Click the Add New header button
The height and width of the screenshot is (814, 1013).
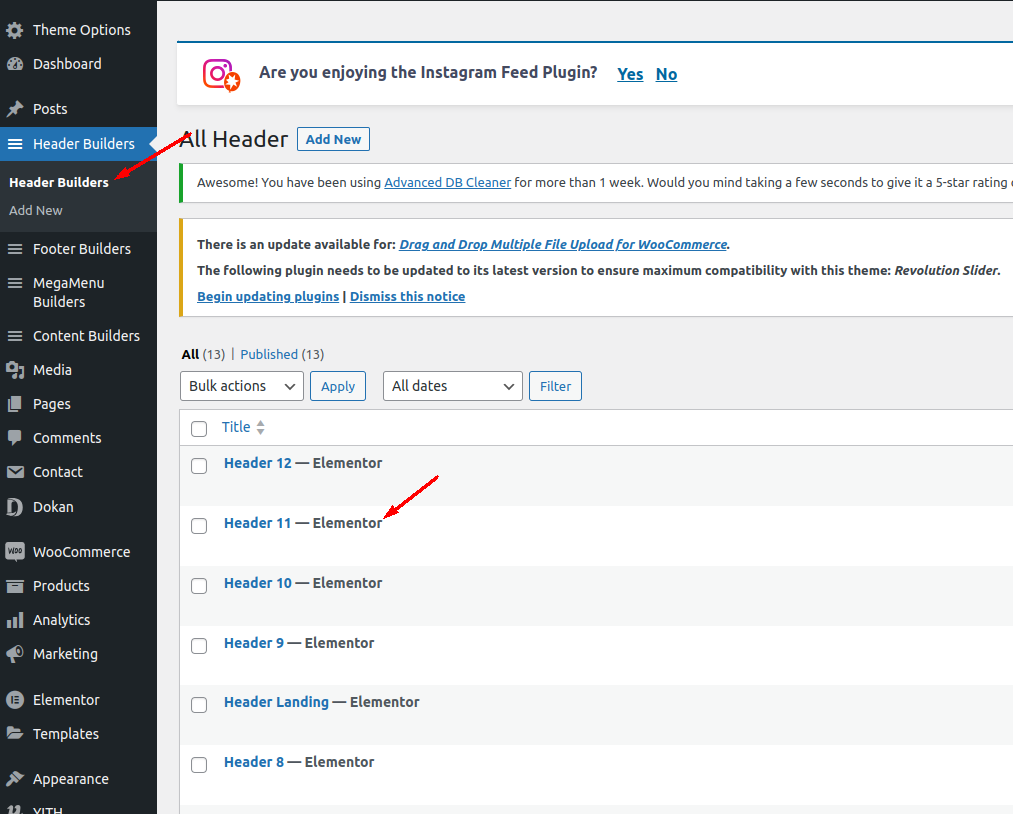[x=333, y=140]
